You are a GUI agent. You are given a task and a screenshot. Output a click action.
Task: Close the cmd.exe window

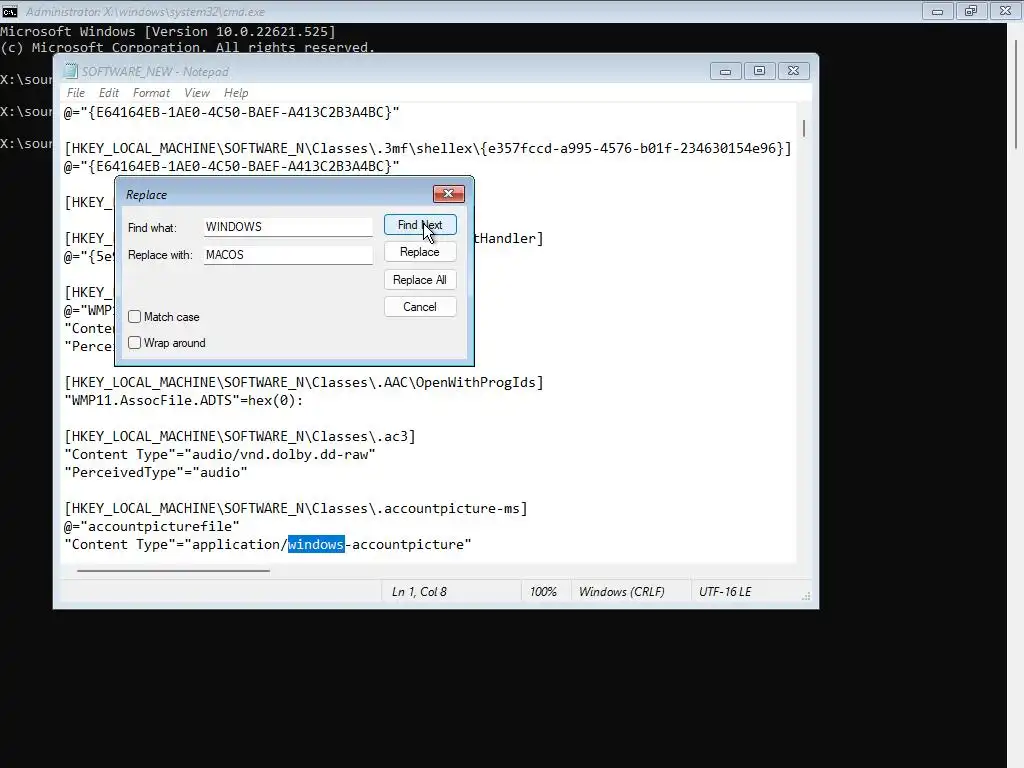point(1005,11)
